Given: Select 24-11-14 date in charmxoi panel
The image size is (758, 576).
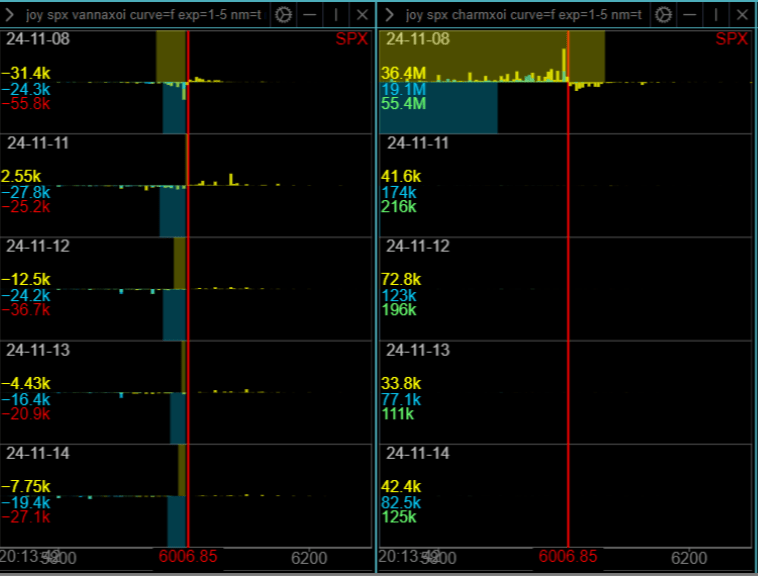Looking at the screenshot, I should pyautogui.click(x=418, y=453).
